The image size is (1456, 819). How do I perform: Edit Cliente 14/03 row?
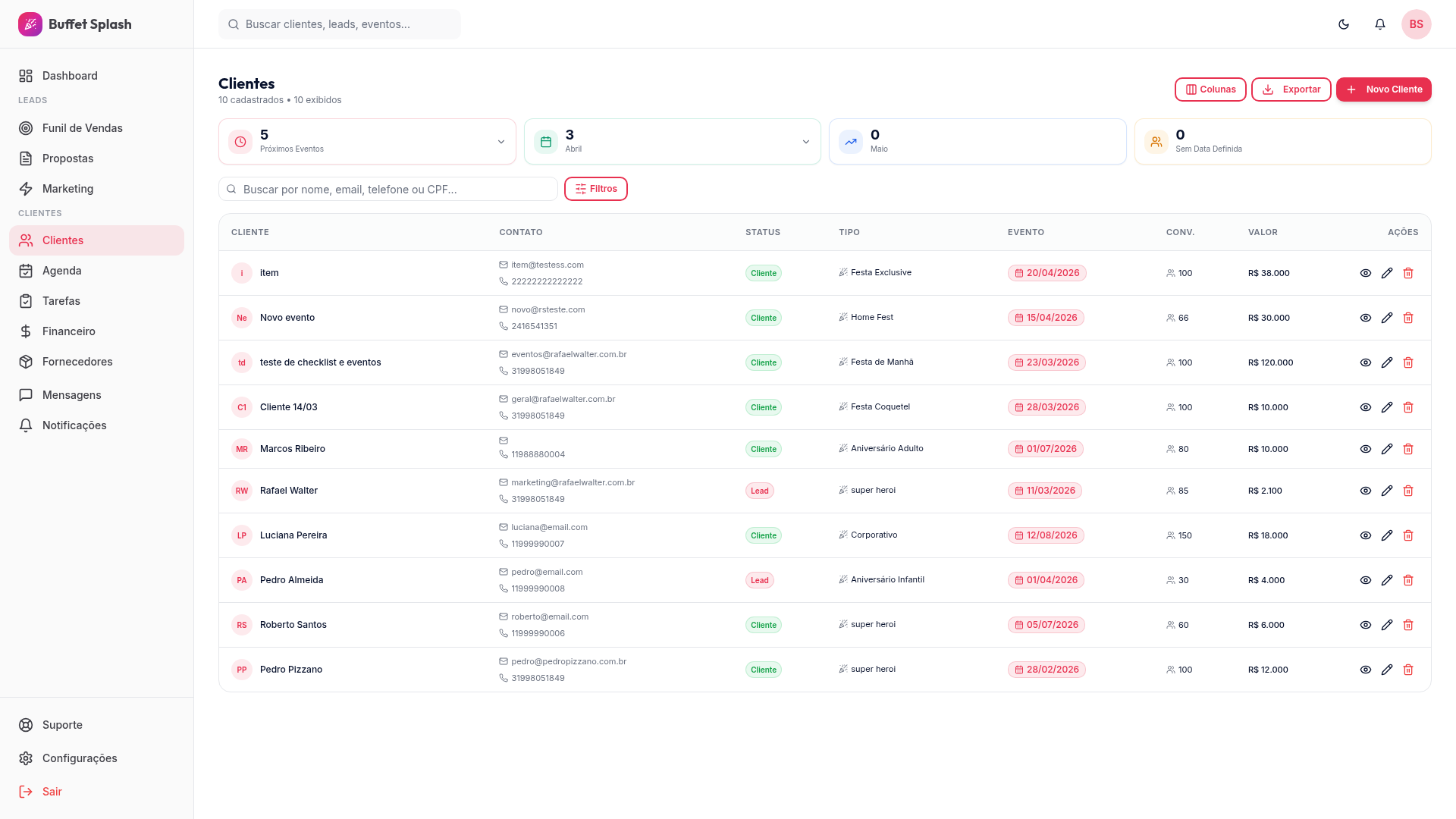pos(1387,407)
